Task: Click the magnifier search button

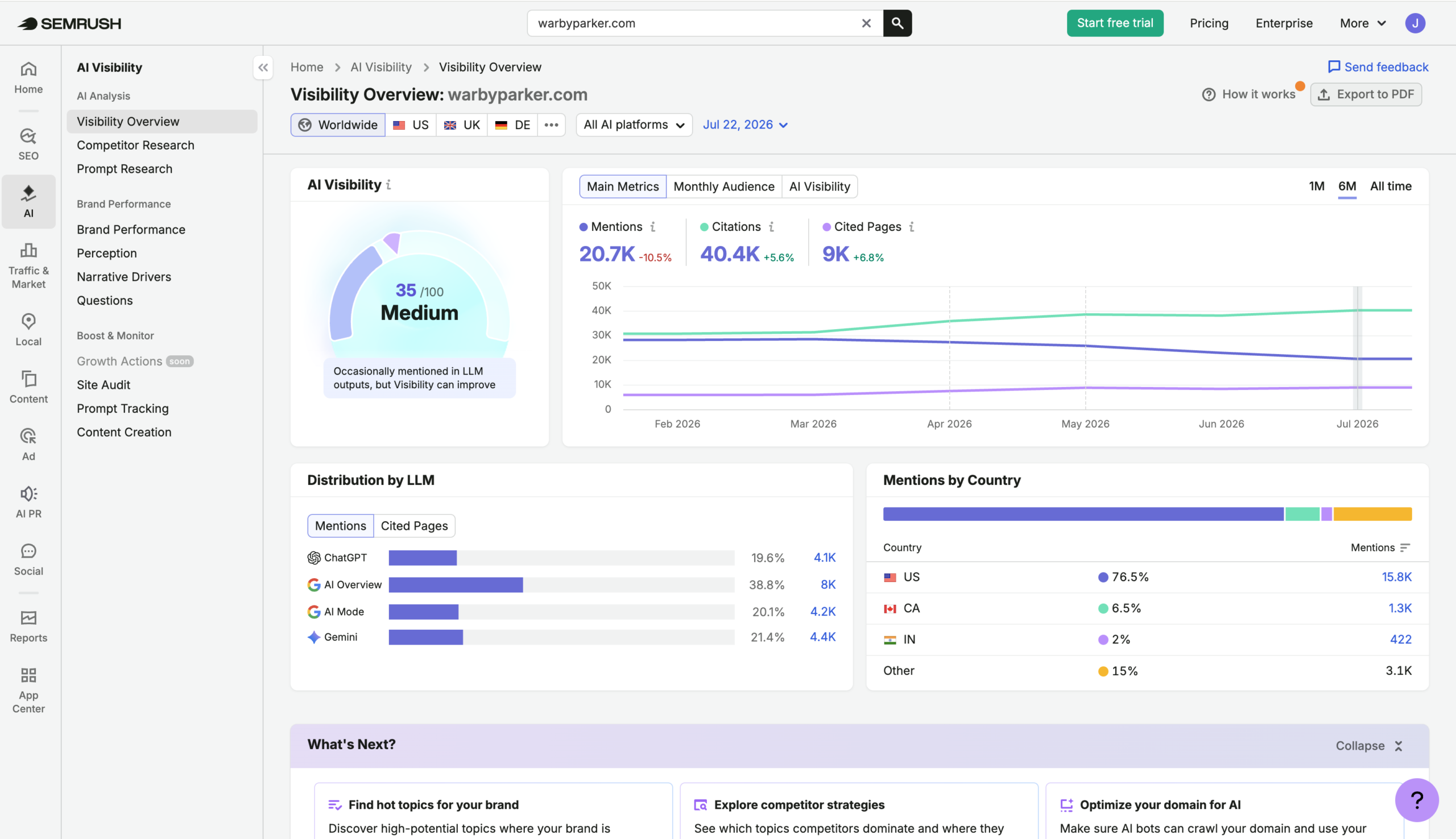Action: (897, 23)
